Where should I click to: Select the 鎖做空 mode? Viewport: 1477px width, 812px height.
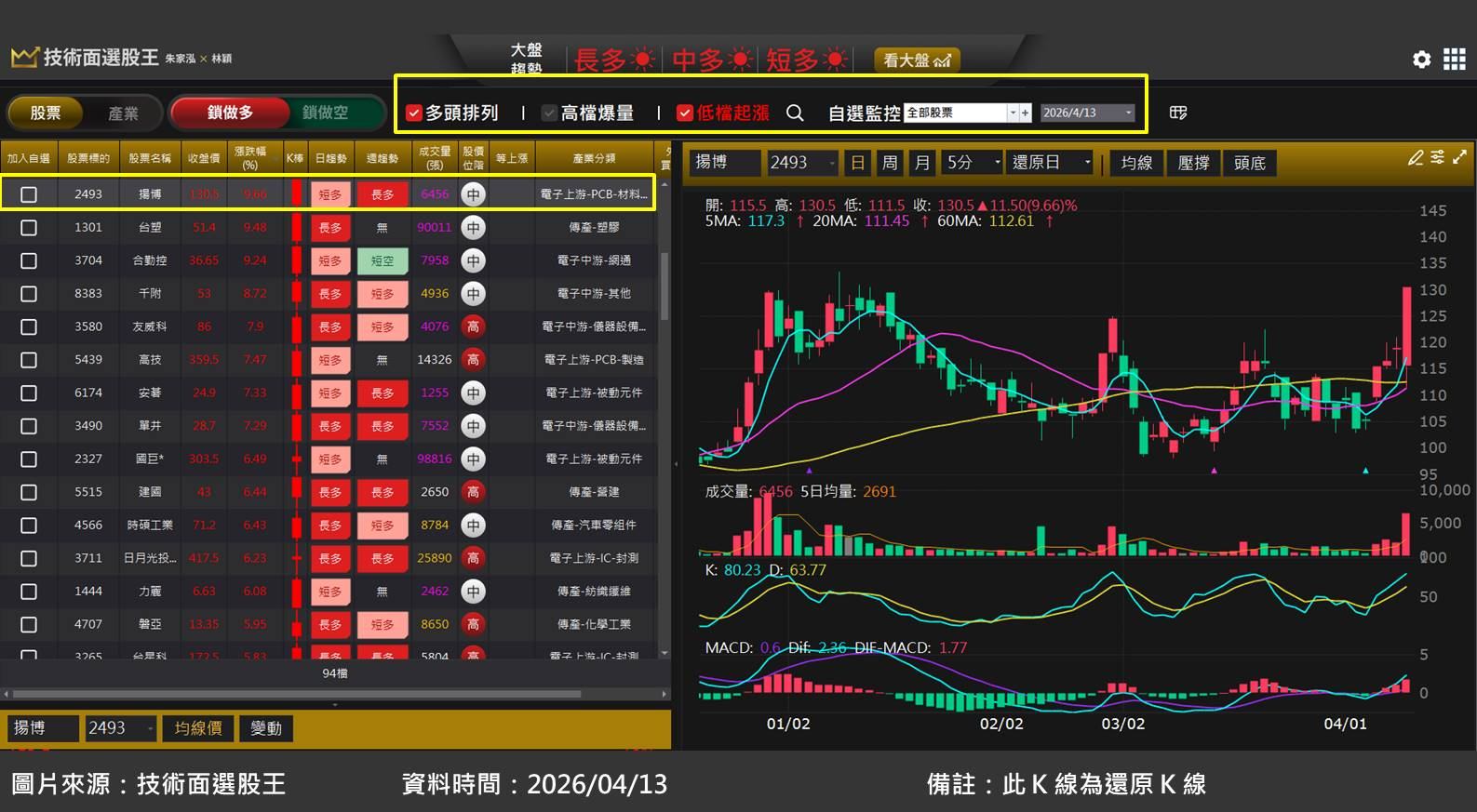[x=325, y=113]
